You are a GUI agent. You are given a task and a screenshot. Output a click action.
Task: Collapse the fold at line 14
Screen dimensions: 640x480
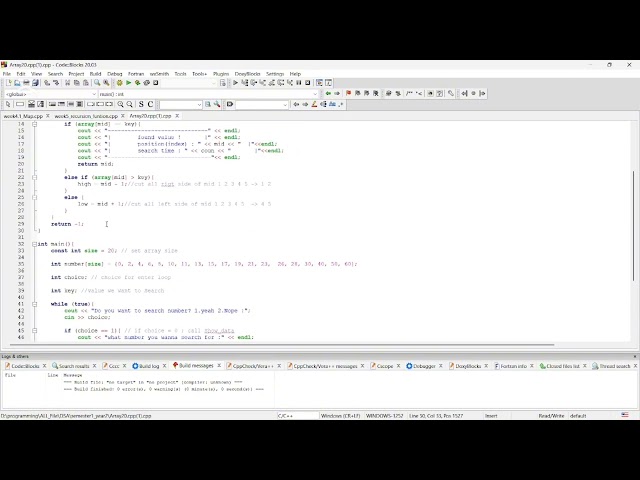(35, 124)
